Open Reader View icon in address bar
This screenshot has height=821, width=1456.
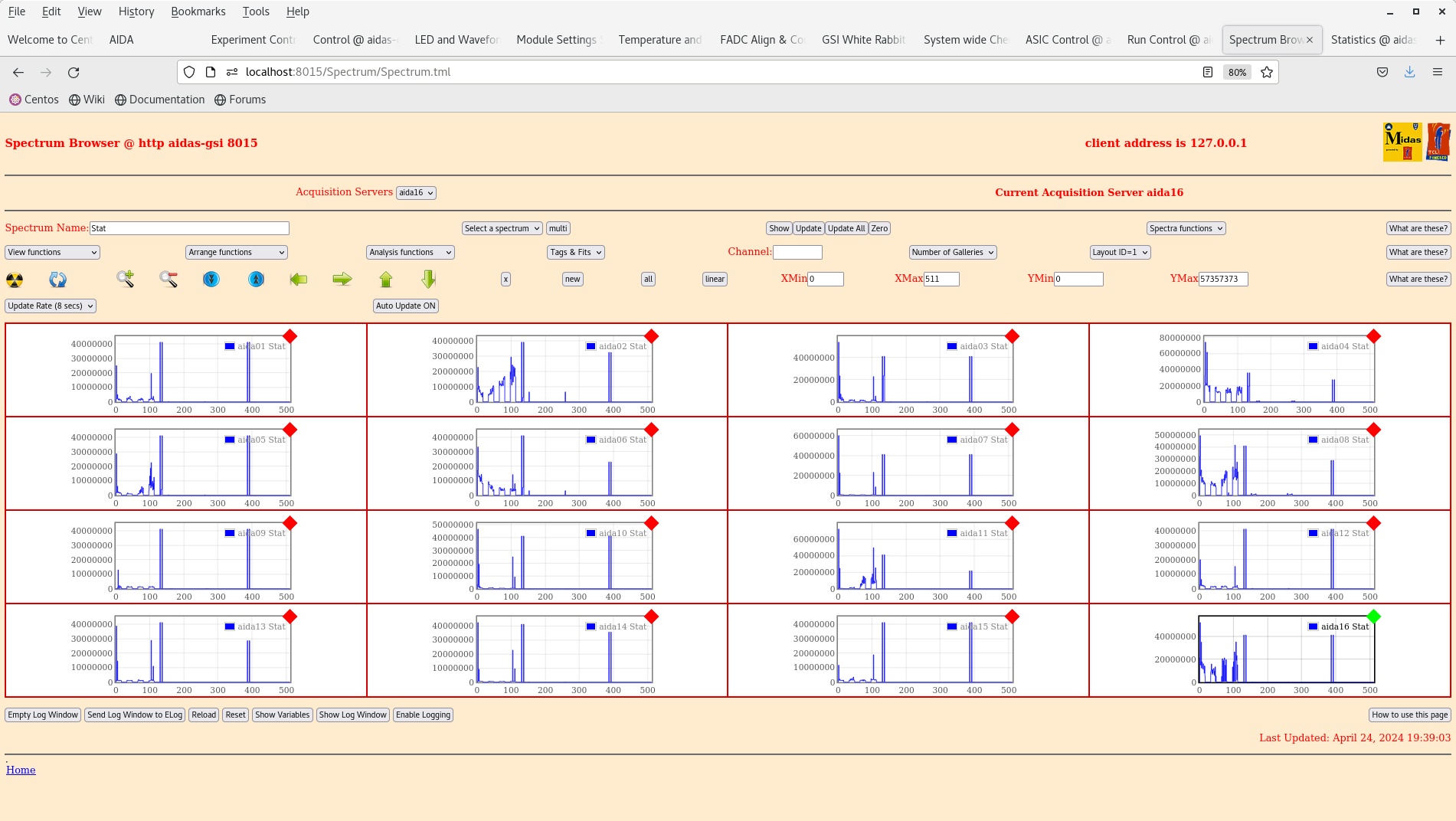(x=1208, y=72)
